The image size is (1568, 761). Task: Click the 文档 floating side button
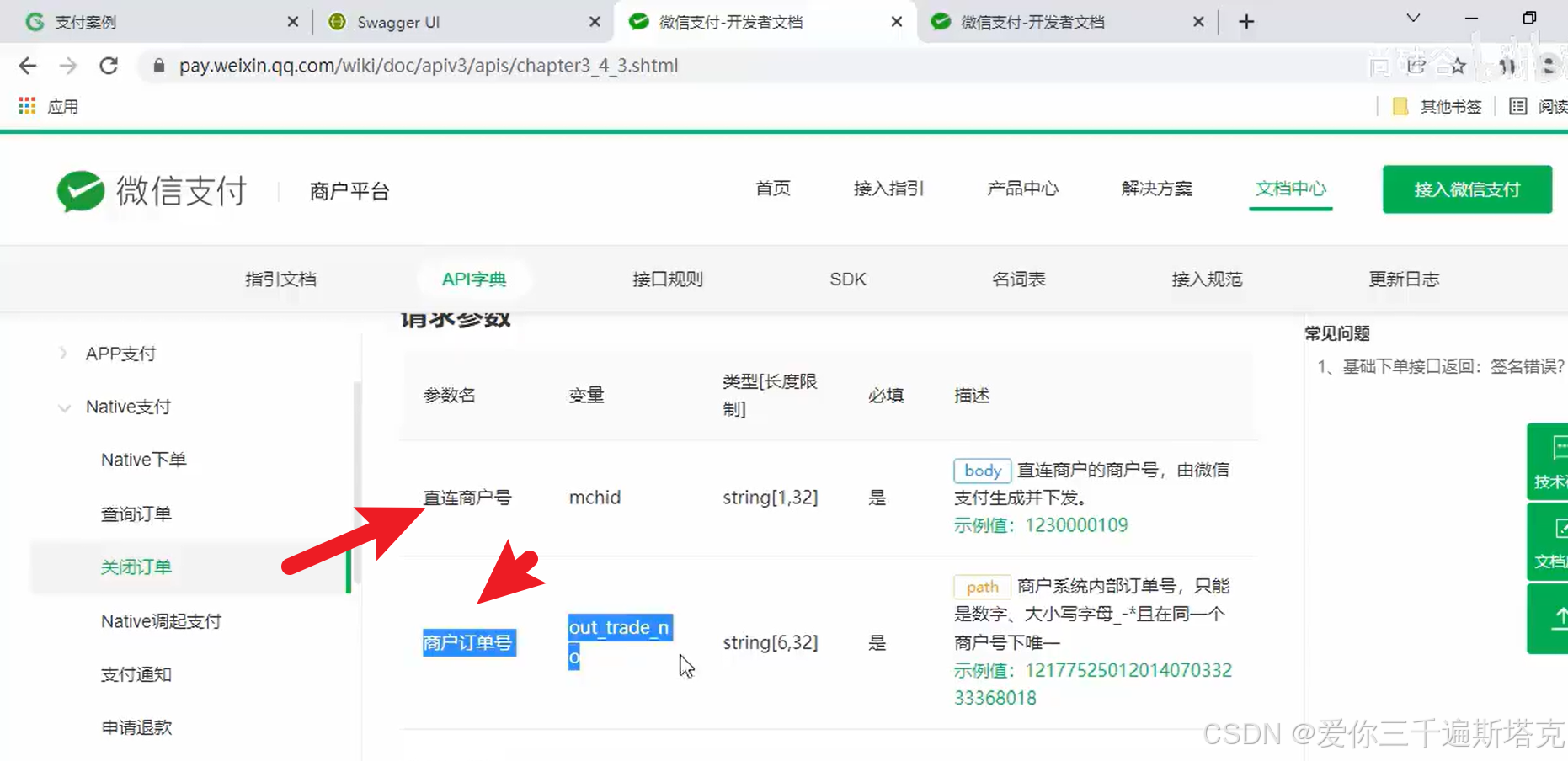coord(1548,542)
